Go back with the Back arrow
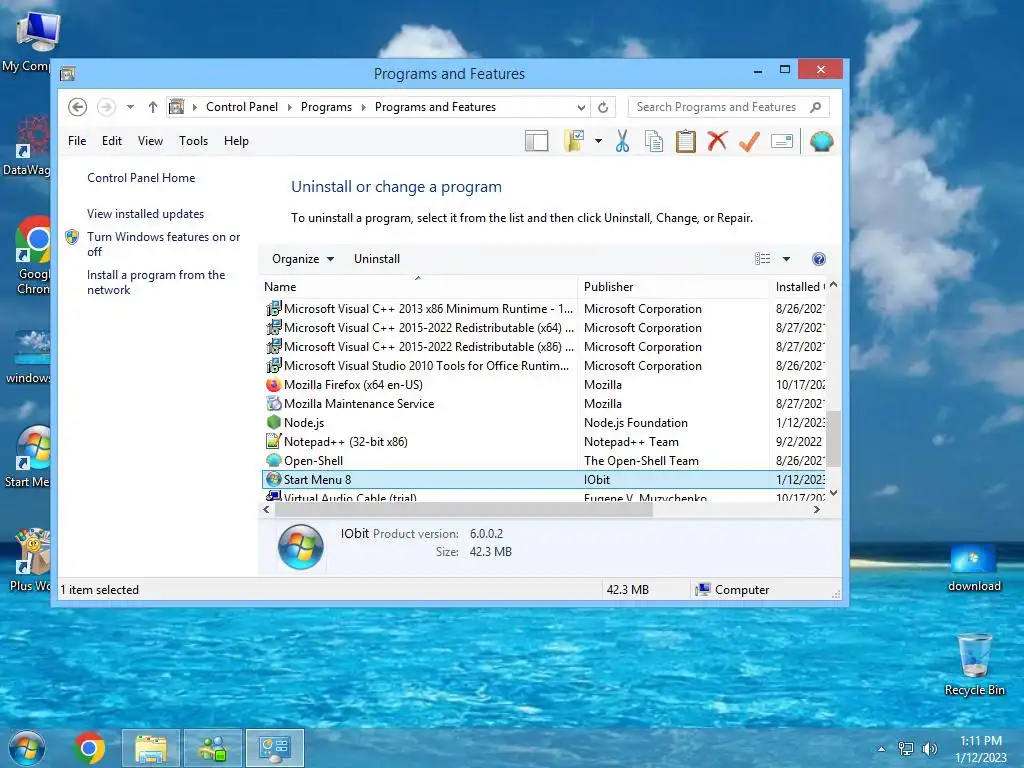The width and height of the screenshot is (1024, 768). pyautogui.click(x=78, y=106)
